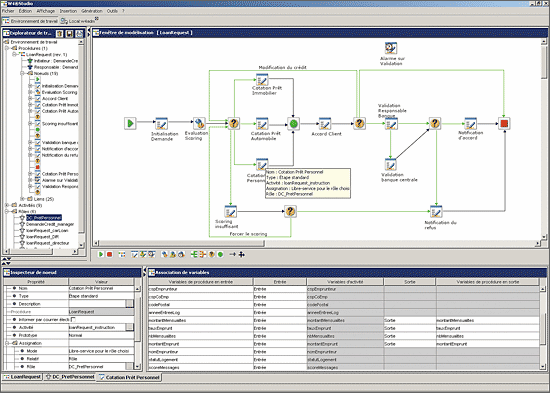
Task: Click the tauxEmprunt output variable cell
Action: pos(487,328)
